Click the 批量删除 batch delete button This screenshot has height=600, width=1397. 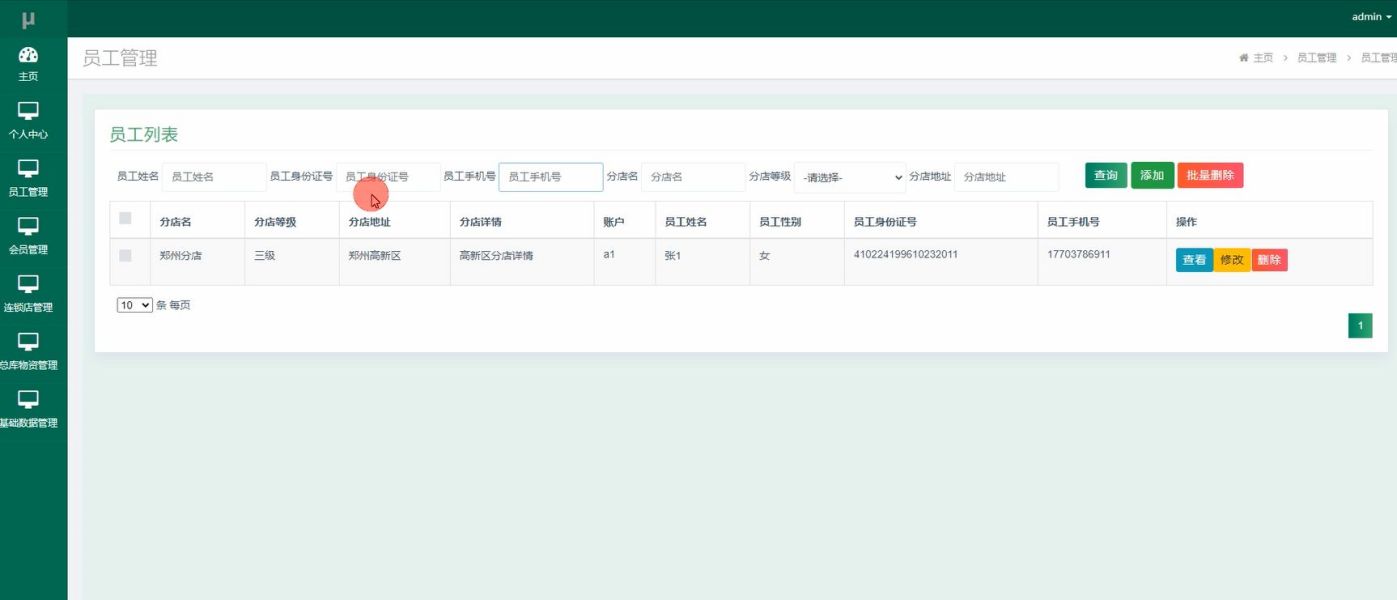(1210, 175)
